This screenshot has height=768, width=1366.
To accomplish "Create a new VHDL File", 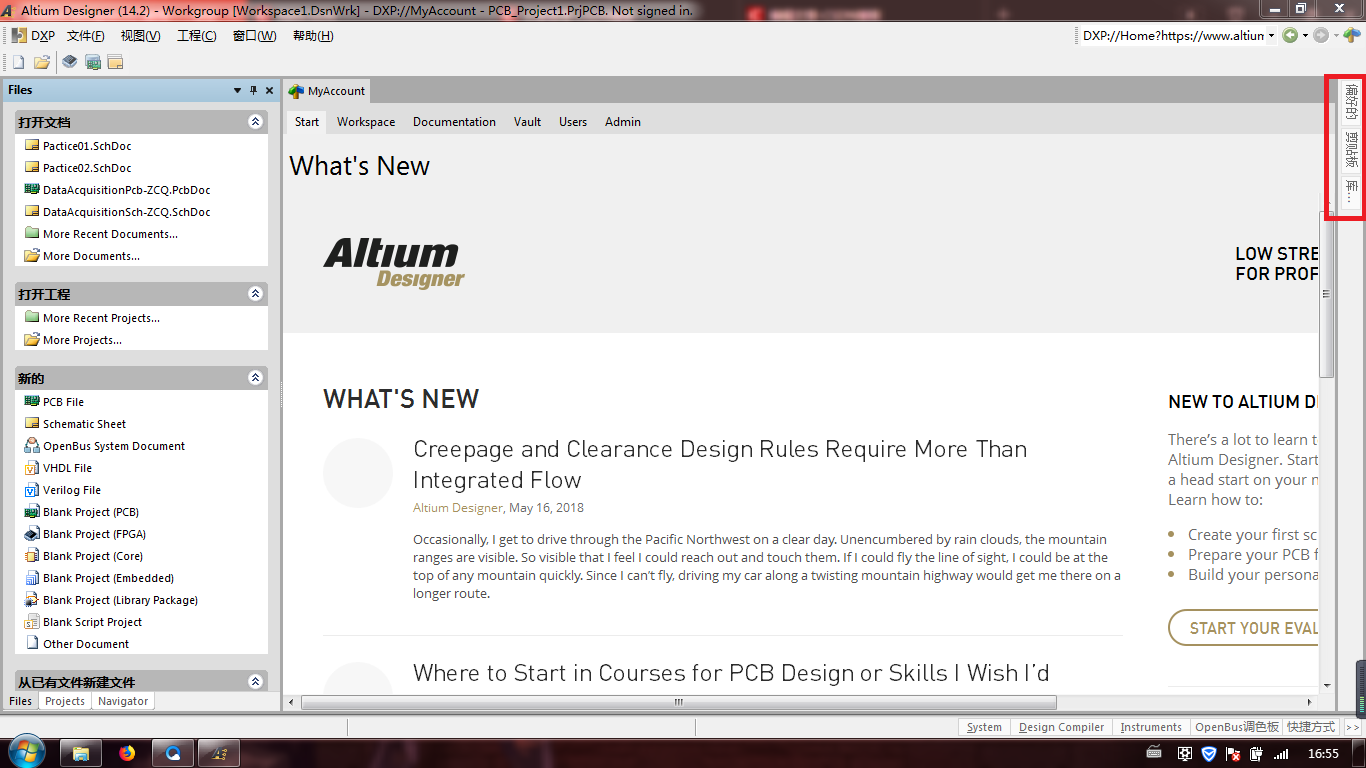I will tap(67, 468).
